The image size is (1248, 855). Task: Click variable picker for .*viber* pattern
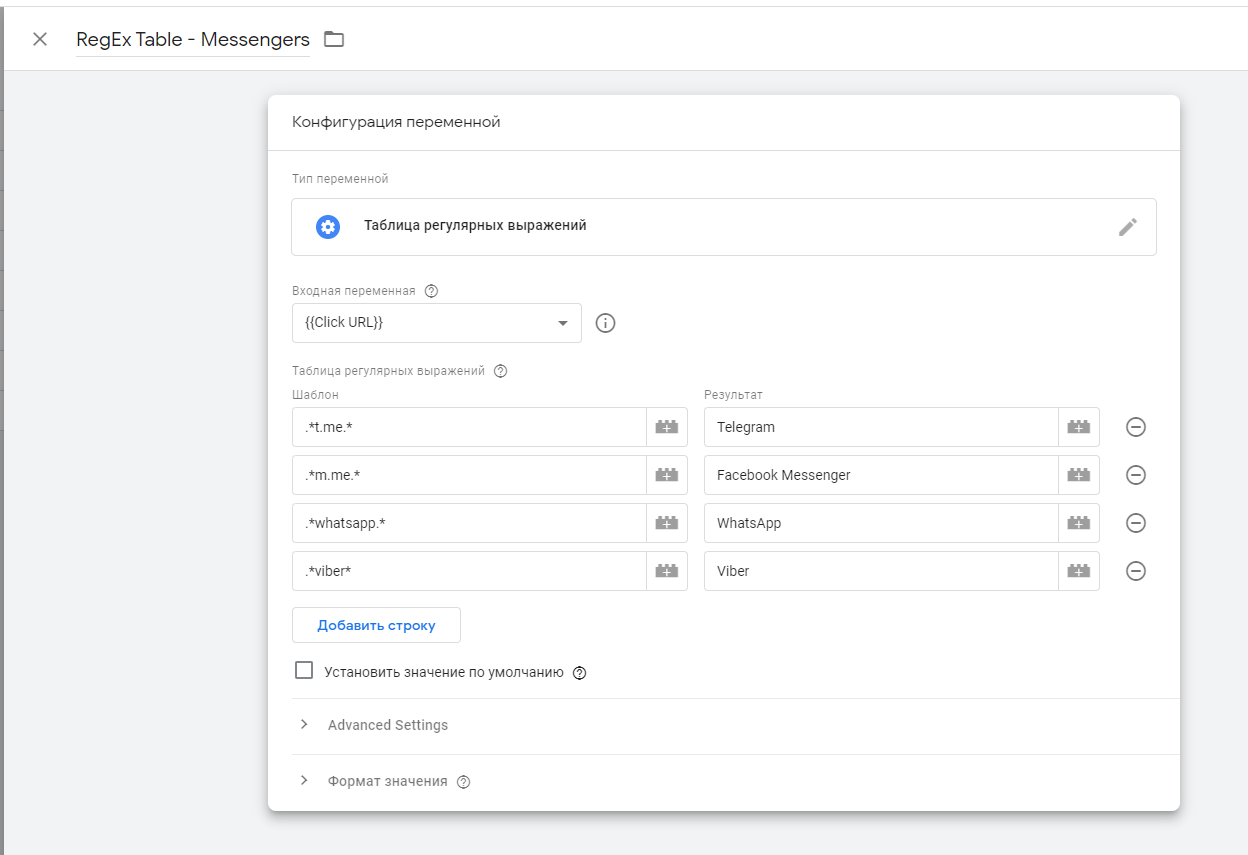coord(666,571)
